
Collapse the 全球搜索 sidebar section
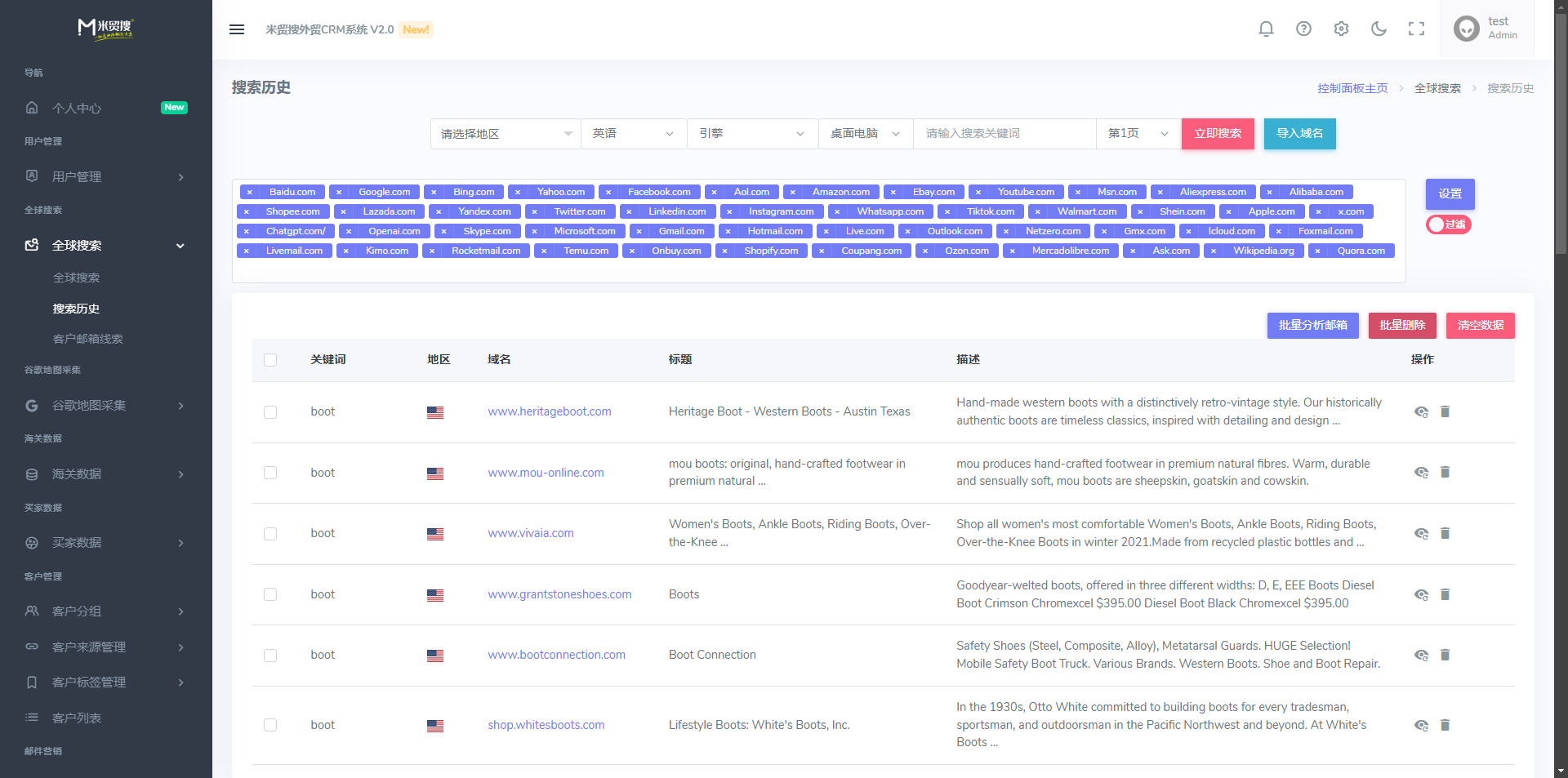[x=106, y=245]
